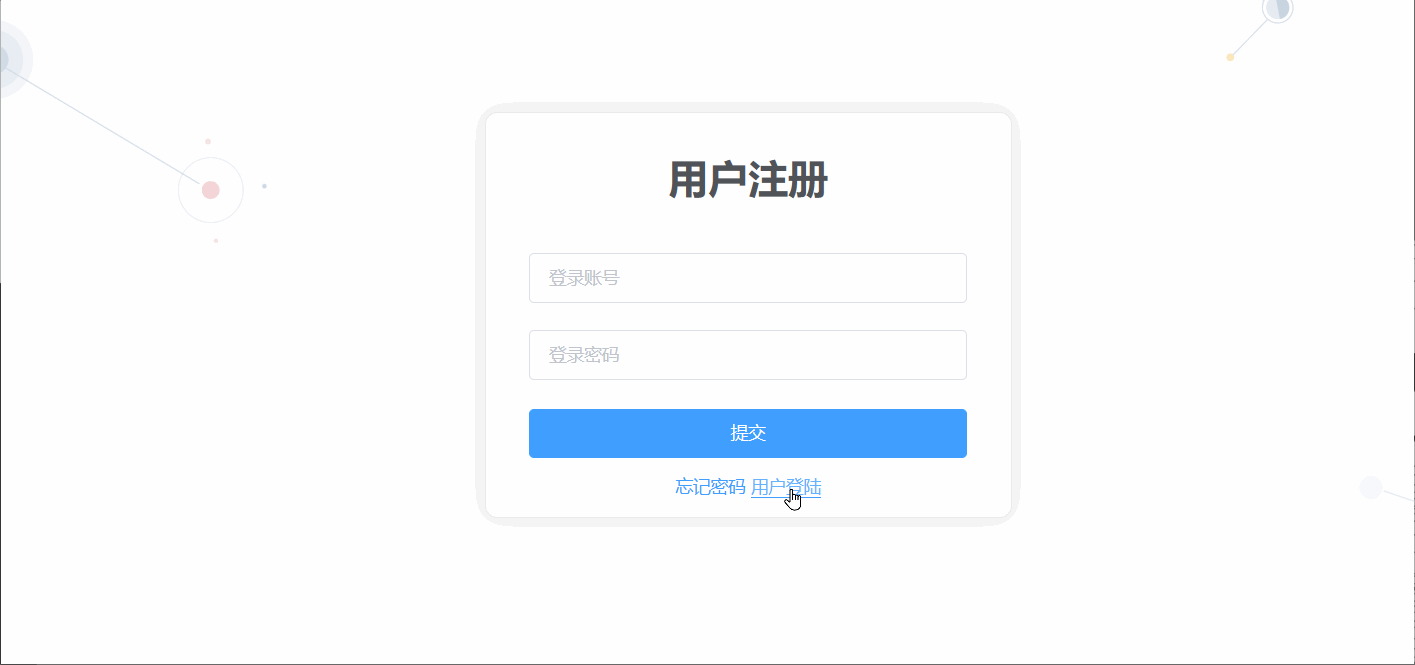Click the tiny pink dot above the pink circle
The height and width of the screenshot is (665, 1415).
point(208,141)
